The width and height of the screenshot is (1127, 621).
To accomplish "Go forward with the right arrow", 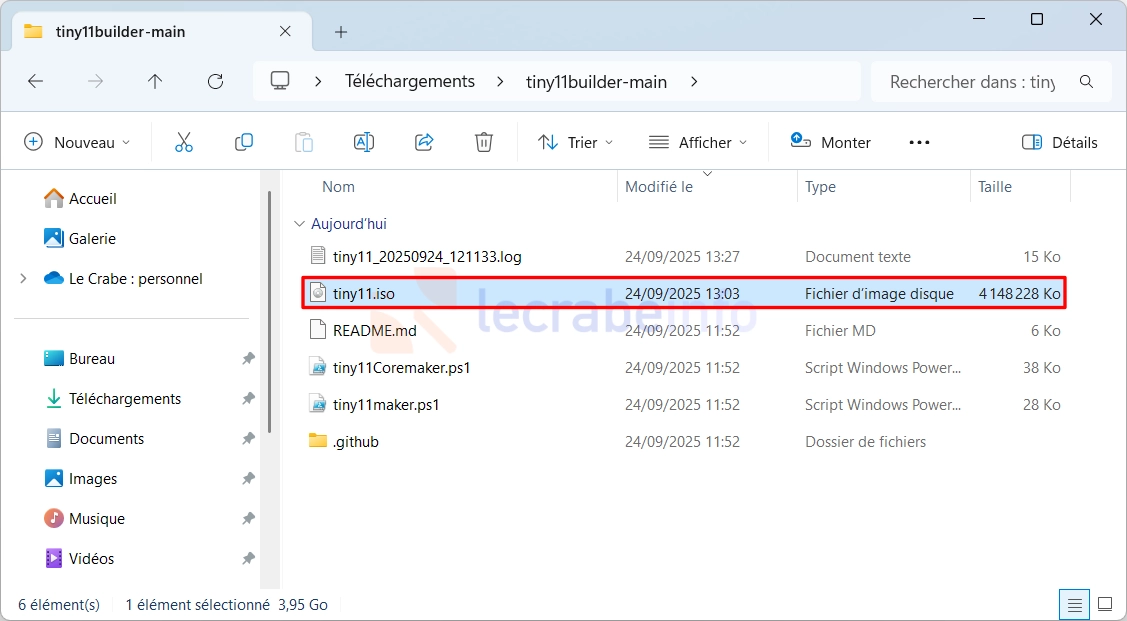I will coord(95,81).
